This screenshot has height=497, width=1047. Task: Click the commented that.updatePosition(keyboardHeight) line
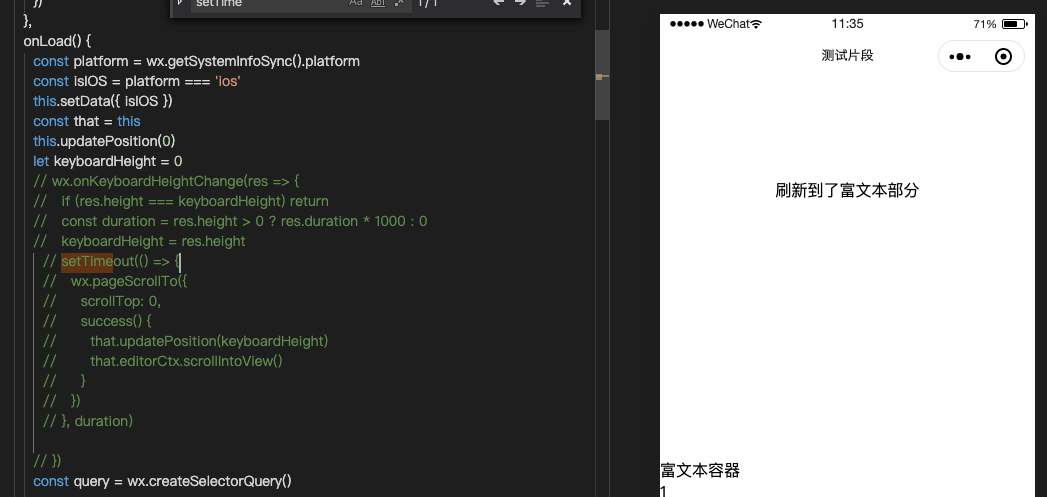pos(186,341)
